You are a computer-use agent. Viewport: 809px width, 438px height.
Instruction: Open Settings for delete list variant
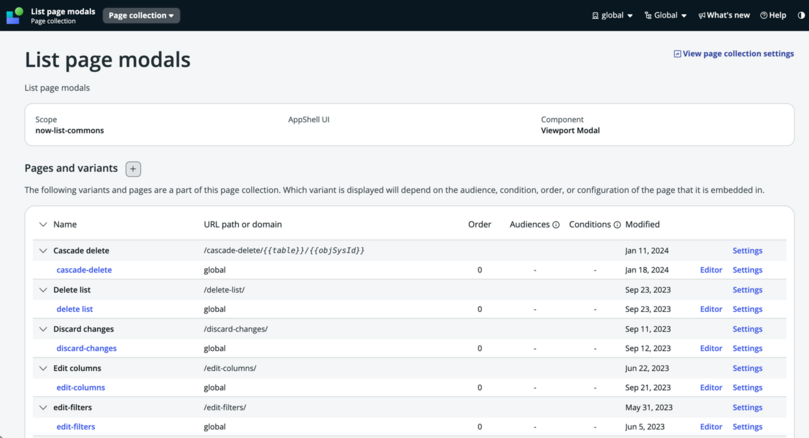747,309
